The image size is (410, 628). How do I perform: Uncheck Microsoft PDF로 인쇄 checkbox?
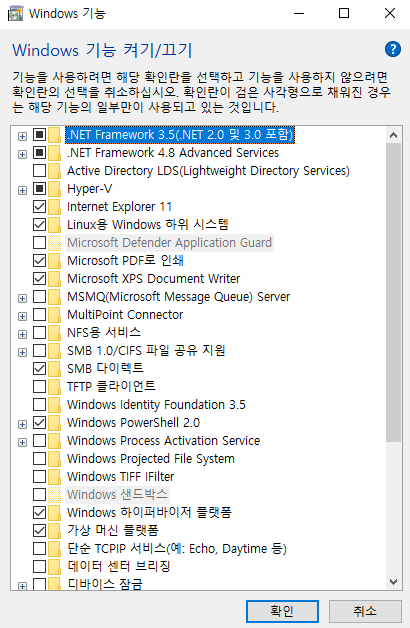(x=39, y=261)
